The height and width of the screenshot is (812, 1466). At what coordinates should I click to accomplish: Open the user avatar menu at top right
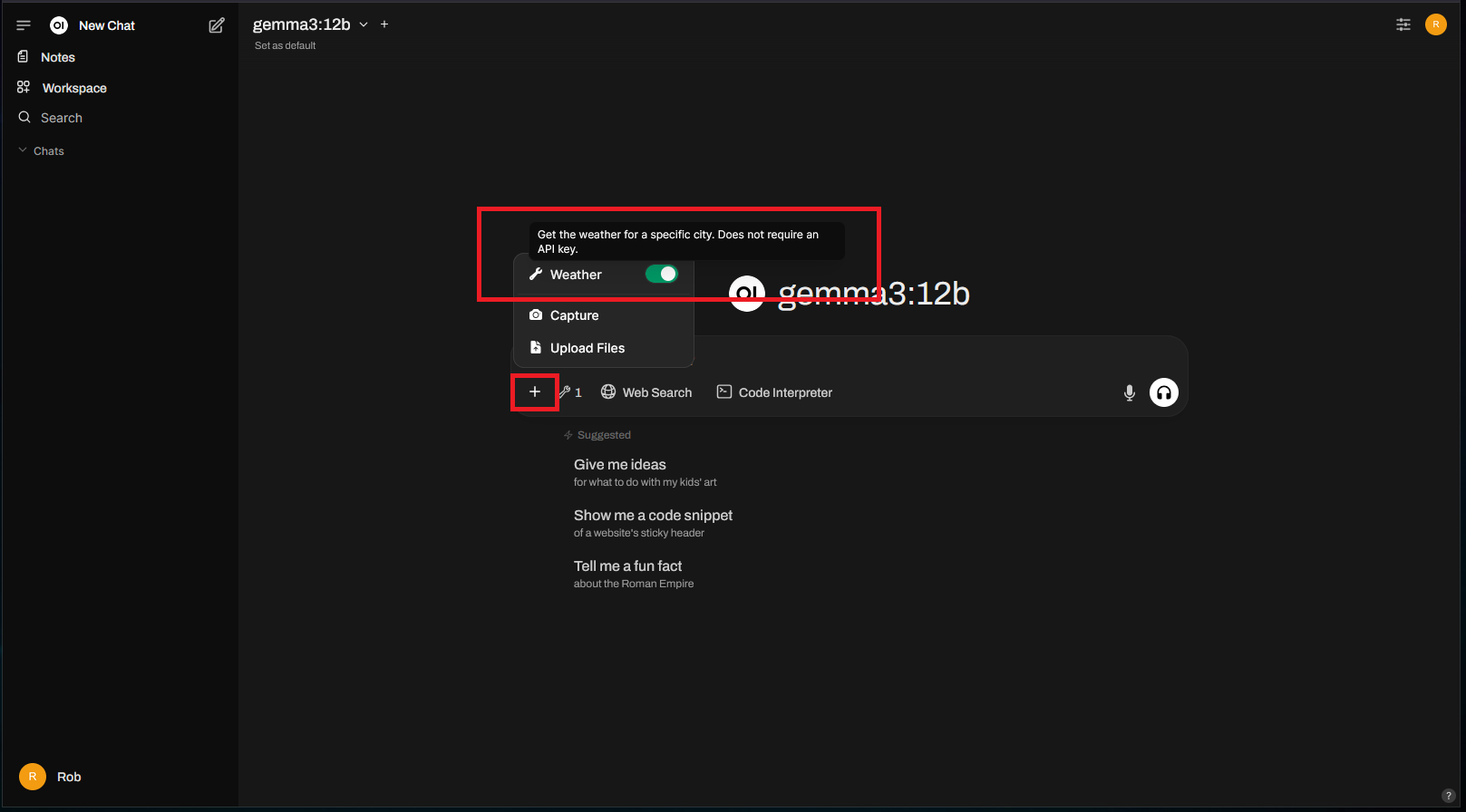point(1436,24)
